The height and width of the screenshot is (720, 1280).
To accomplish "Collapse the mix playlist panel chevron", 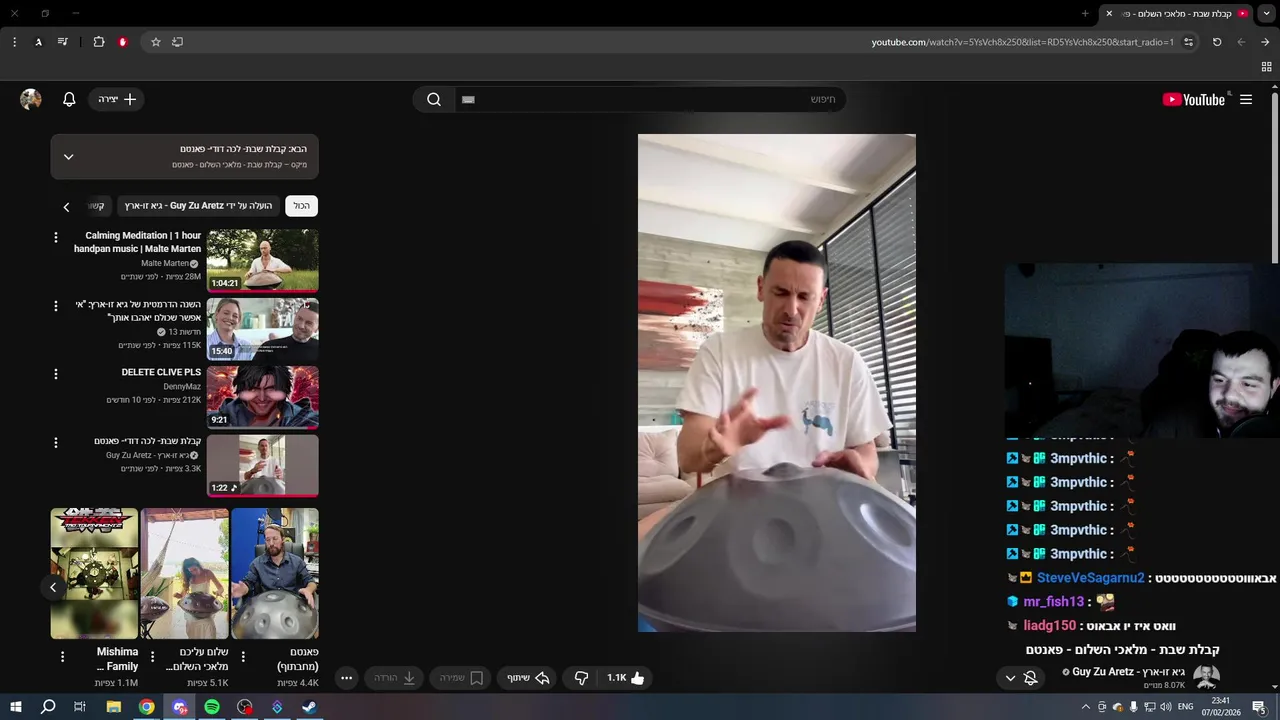I will click(68, 157).
